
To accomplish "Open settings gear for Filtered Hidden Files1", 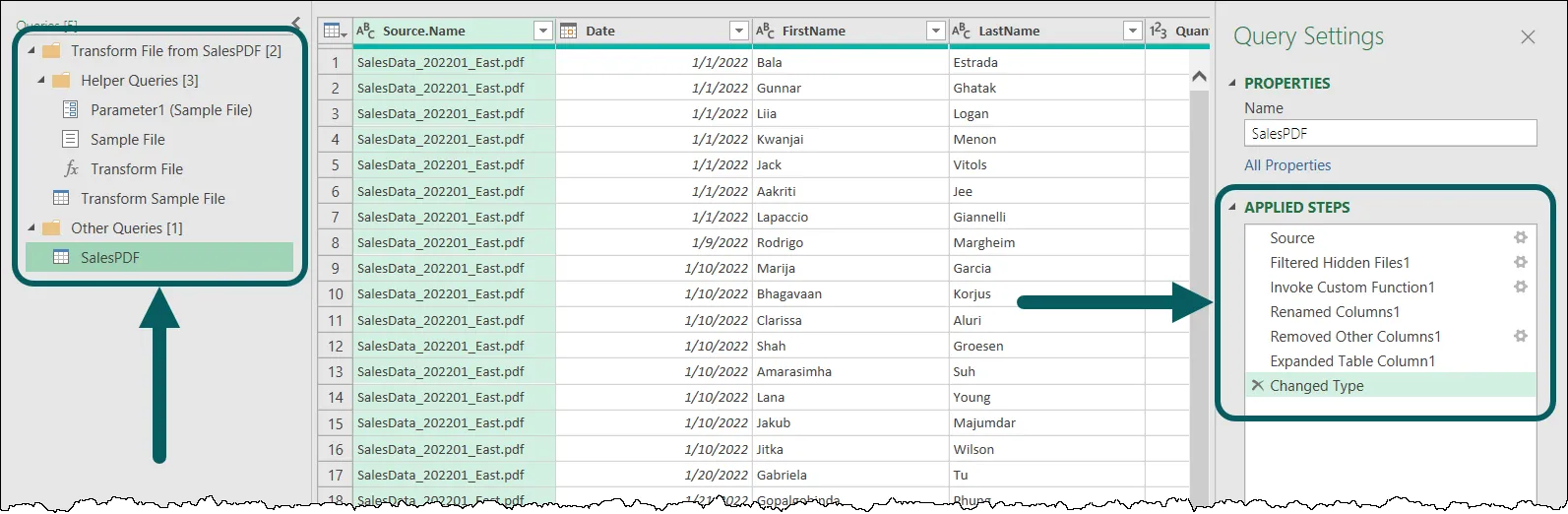I will pyautogui.click(x=1520, y=262).
